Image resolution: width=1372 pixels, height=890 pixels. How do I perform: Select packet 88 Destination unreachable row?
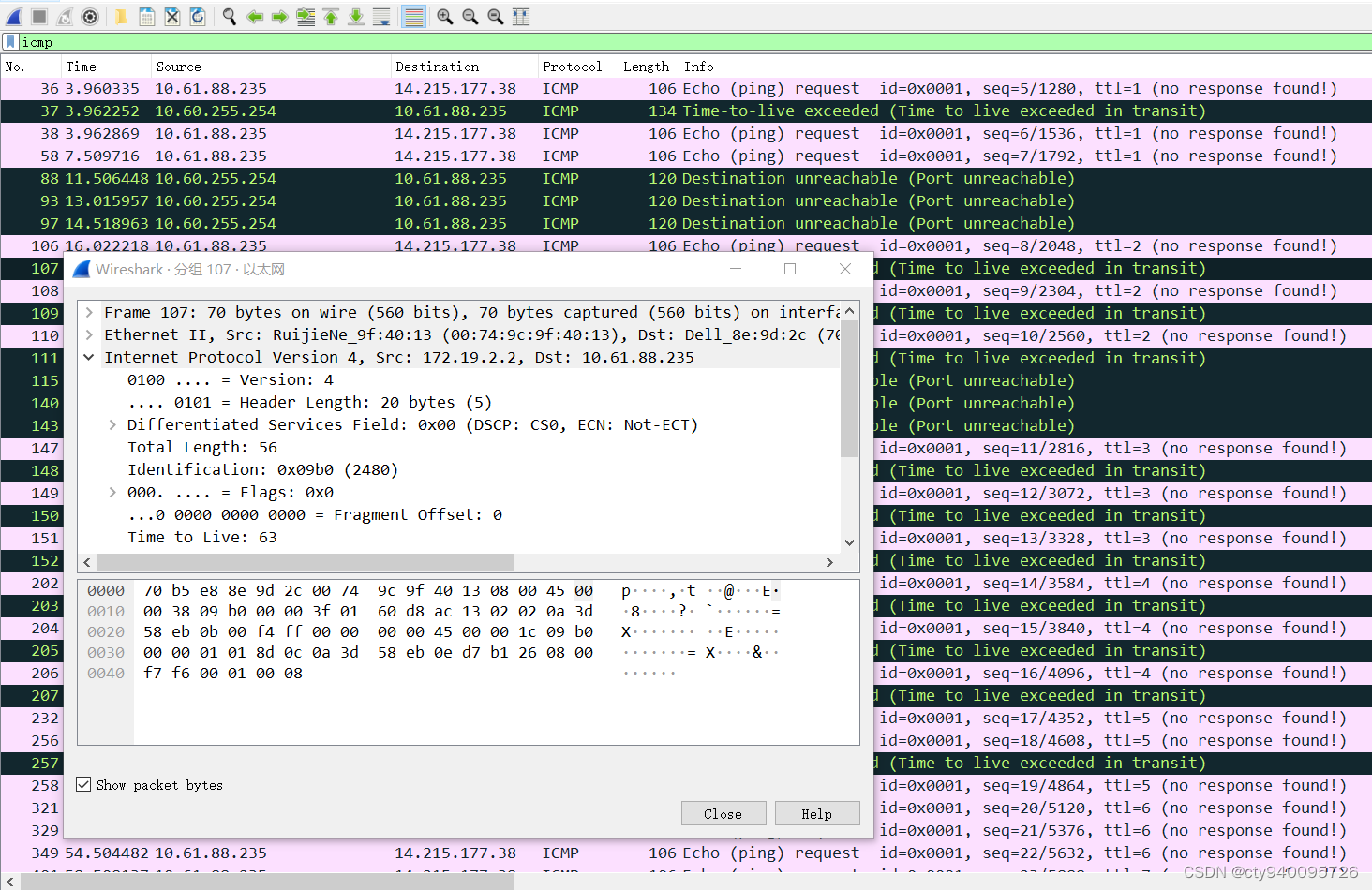pyautogui.click(x=686, y=178)
